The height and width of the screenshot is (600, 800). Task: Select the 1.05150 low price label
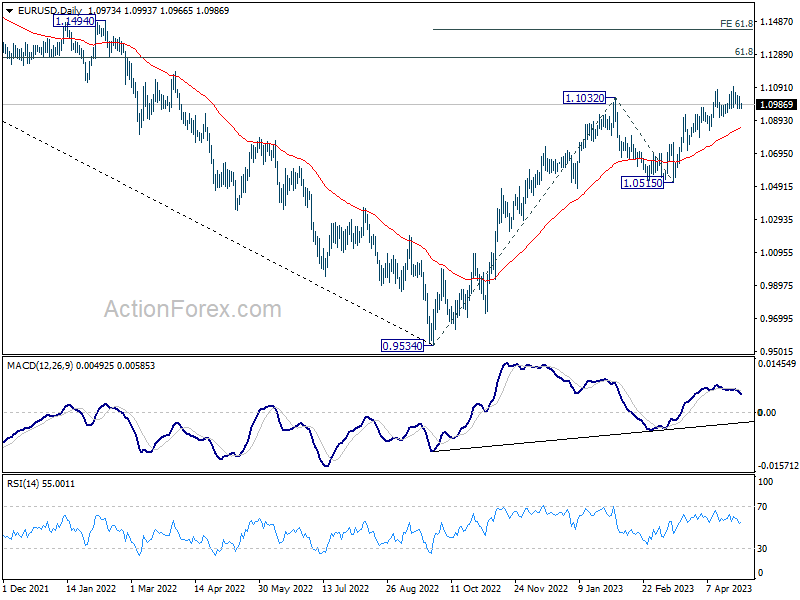(x=642, y=183)
